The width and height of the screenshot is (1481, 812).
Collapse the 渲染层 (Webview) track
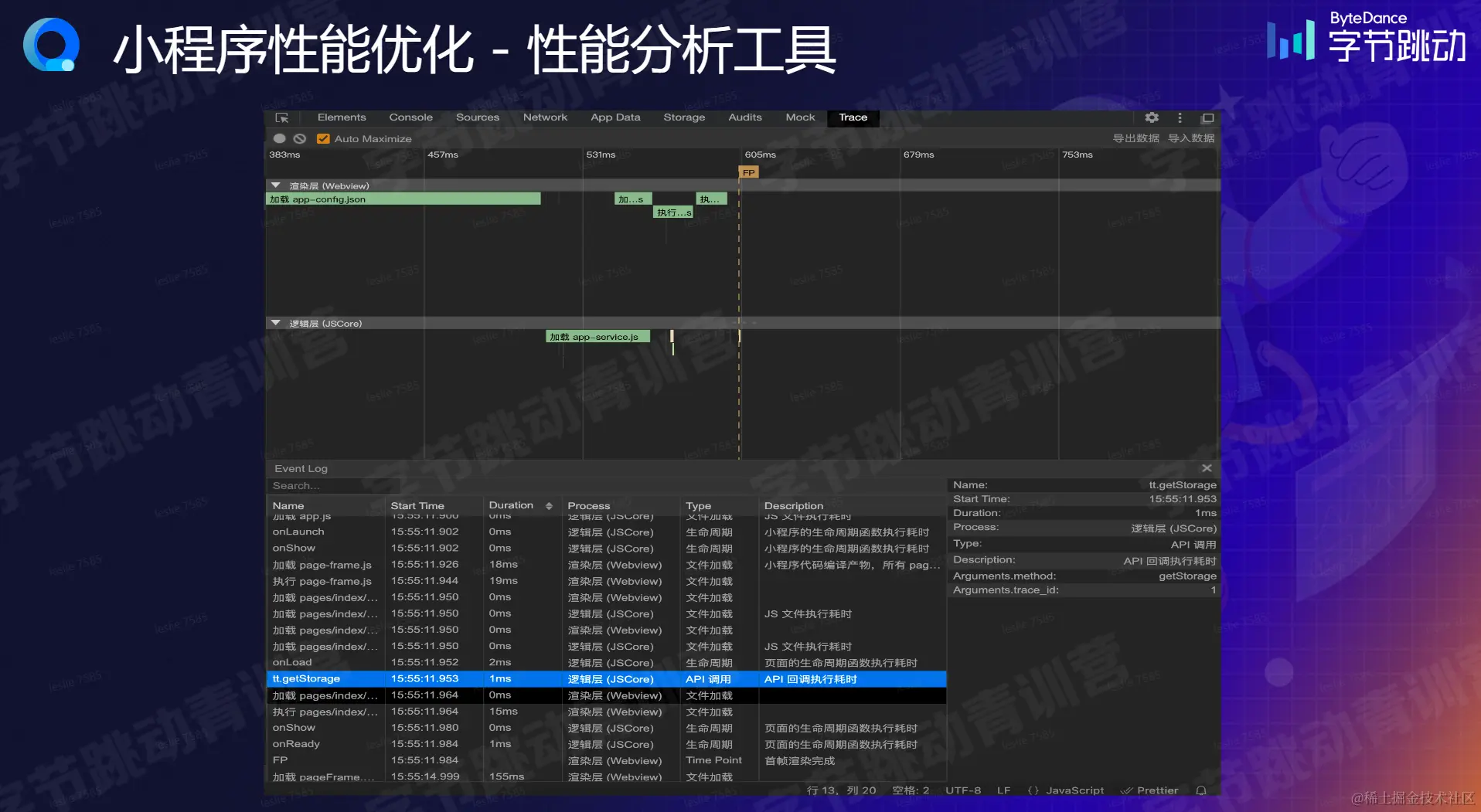tap(275, 185)
